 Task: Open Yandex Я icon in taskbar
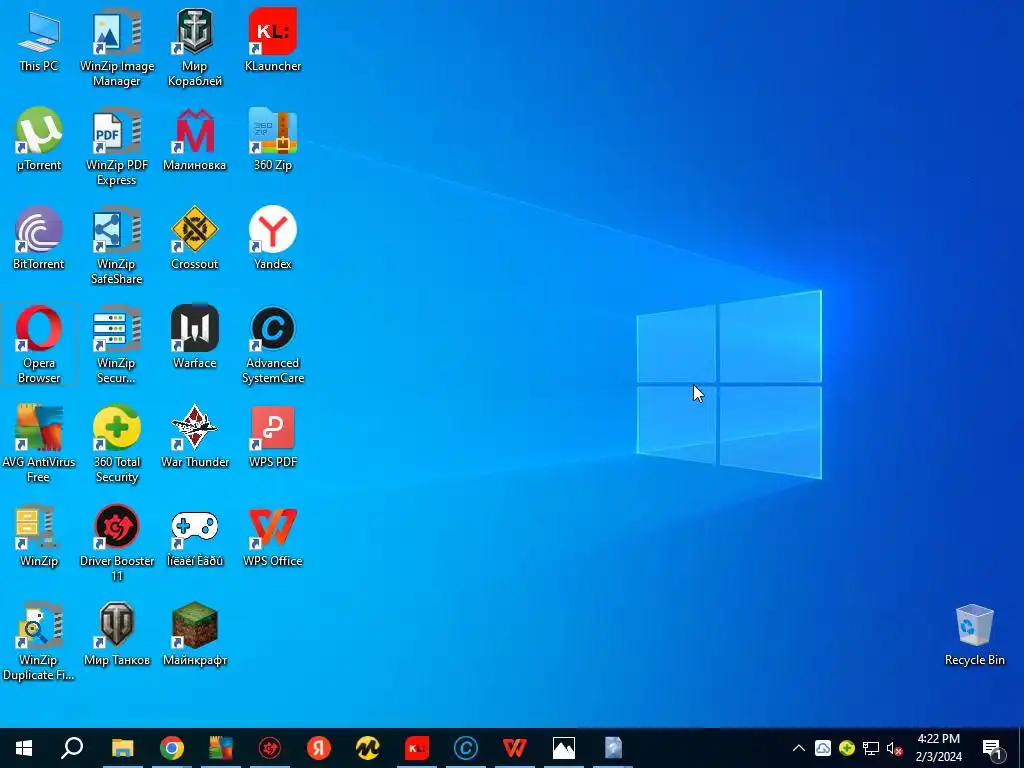(x=319, y=748)
